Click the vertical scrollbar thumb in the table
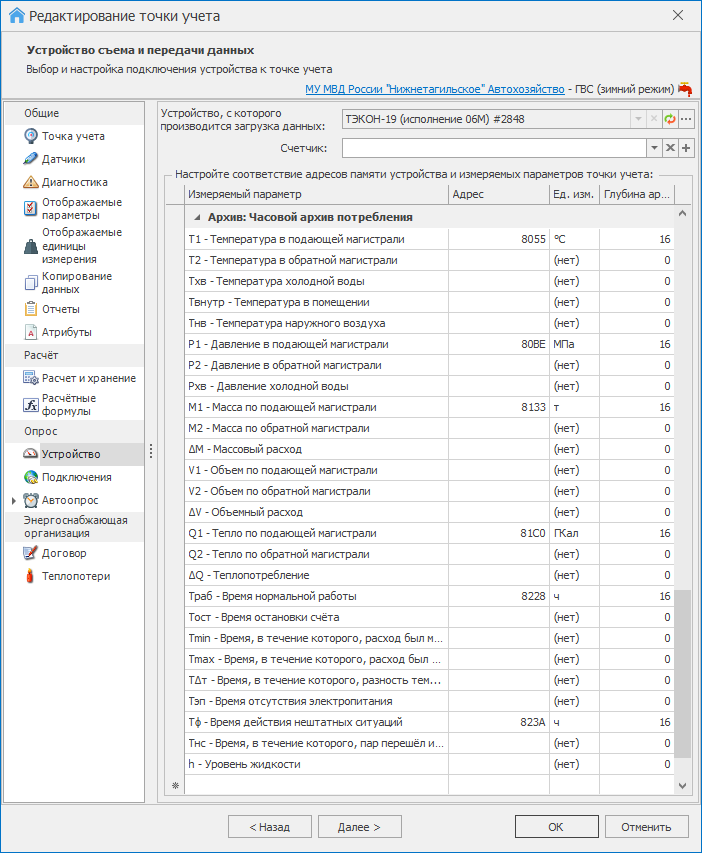702x853 pixels. [x=682, y=674]
